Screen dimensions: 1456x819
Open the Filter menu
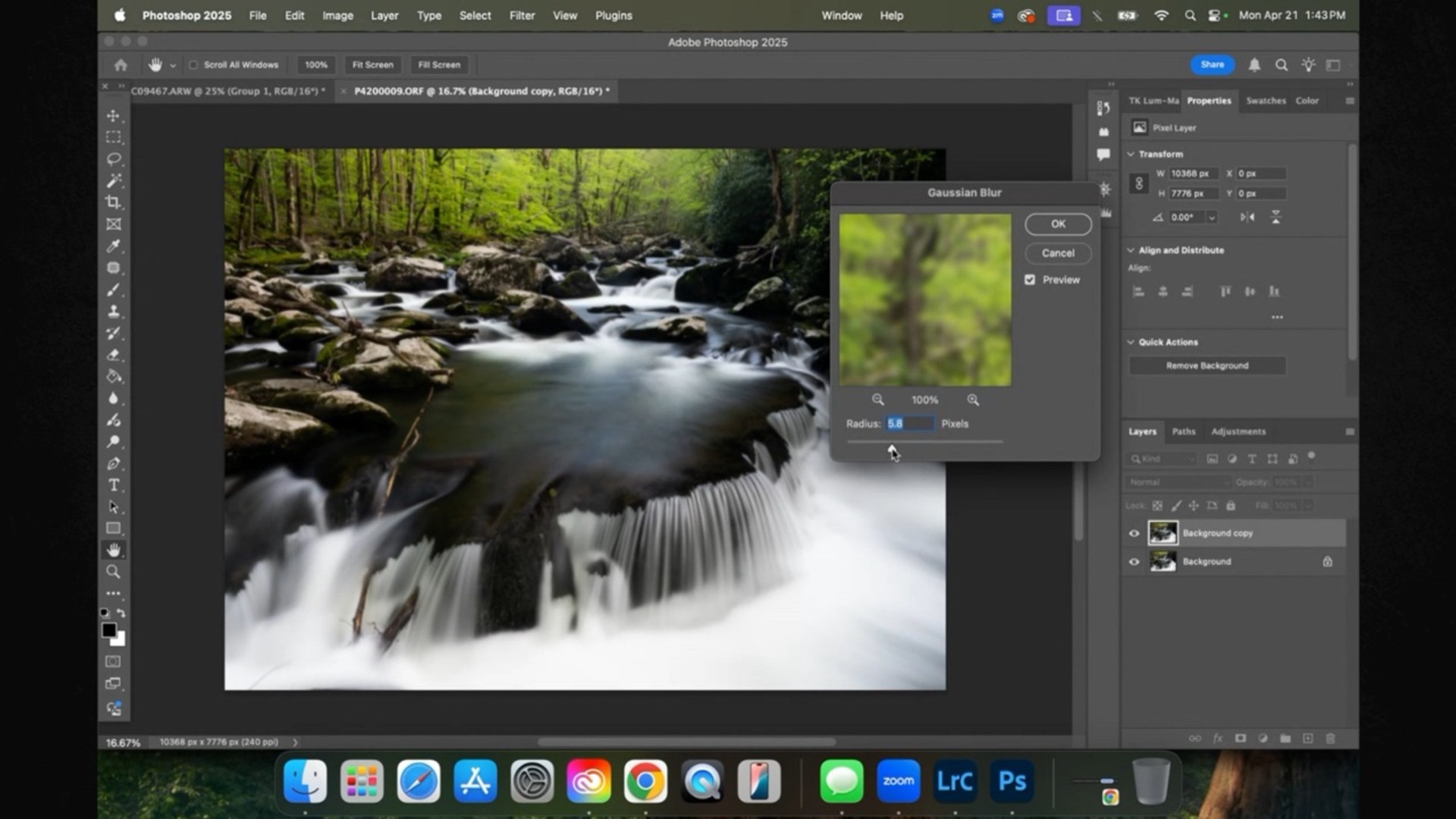point(522,15)
